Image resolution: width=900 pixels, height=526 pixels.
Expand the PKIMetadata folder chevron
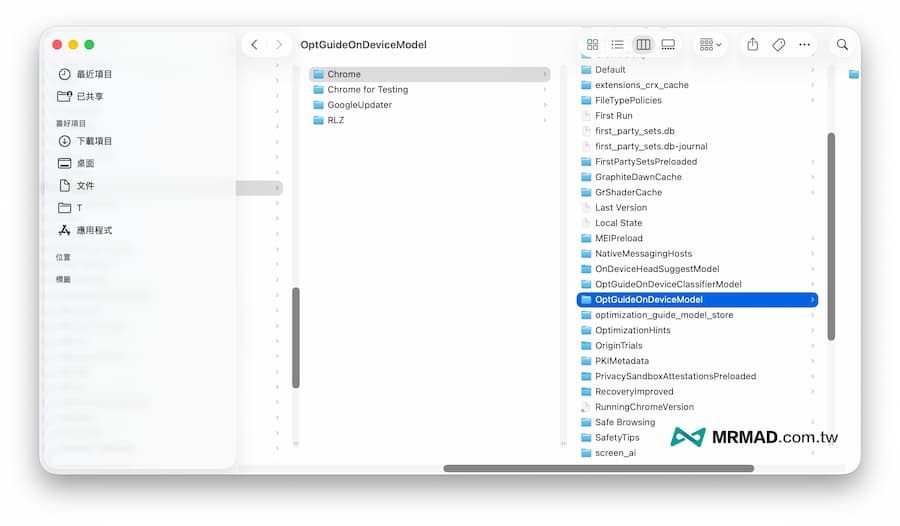812,361
